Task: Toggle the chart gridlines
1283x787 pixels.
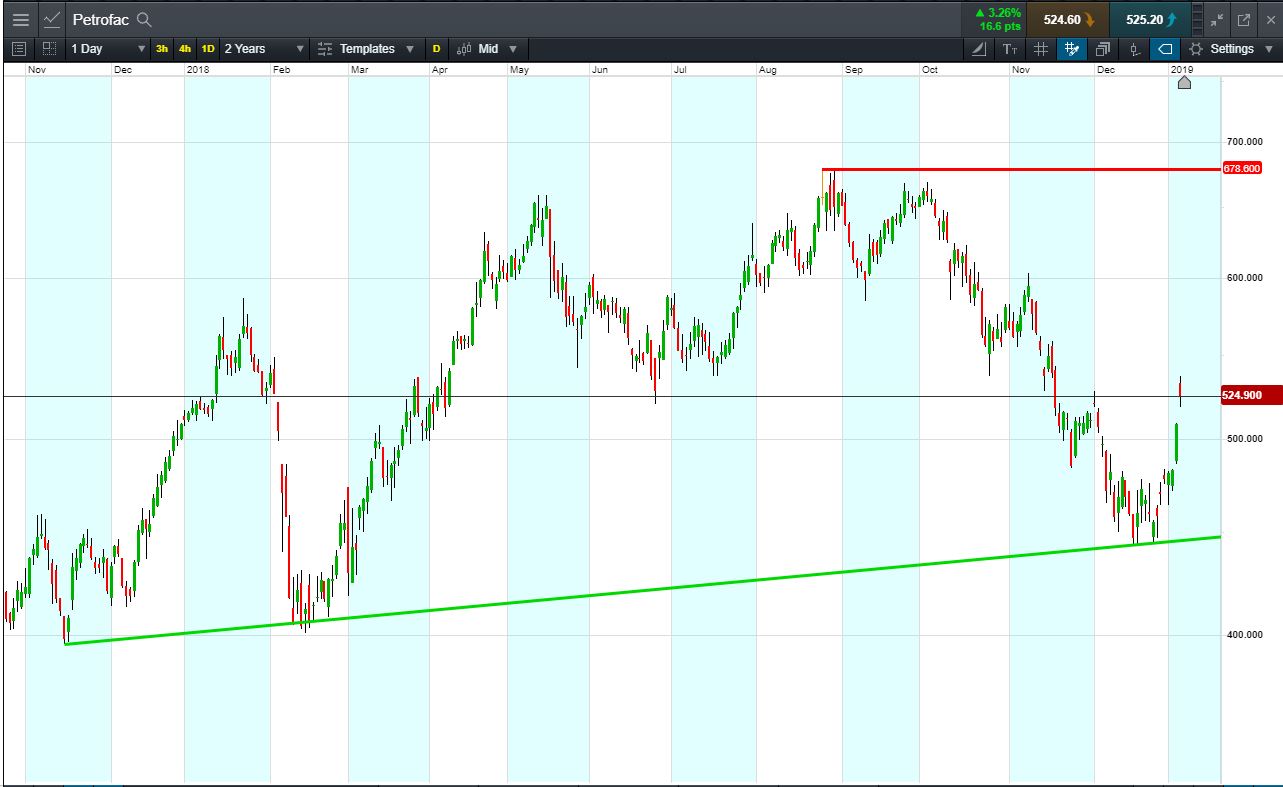Action: coord(1041,49)
